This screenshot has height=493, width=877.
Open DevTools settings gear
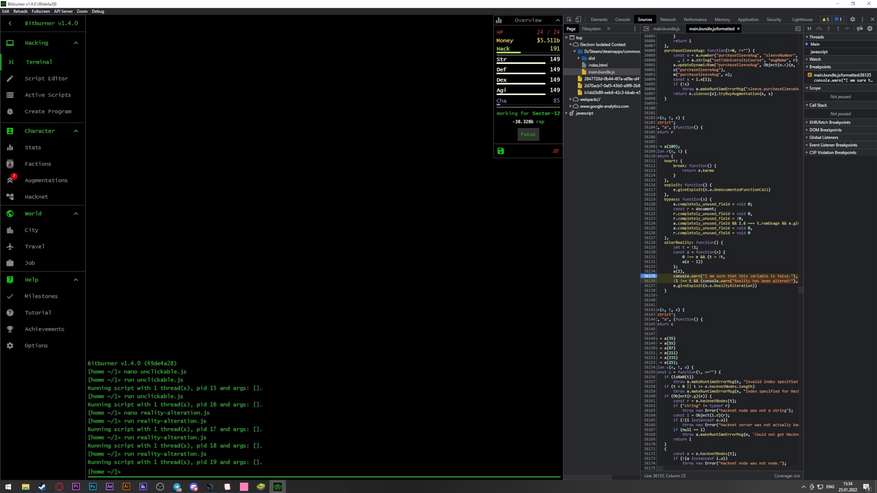(853, 19)
